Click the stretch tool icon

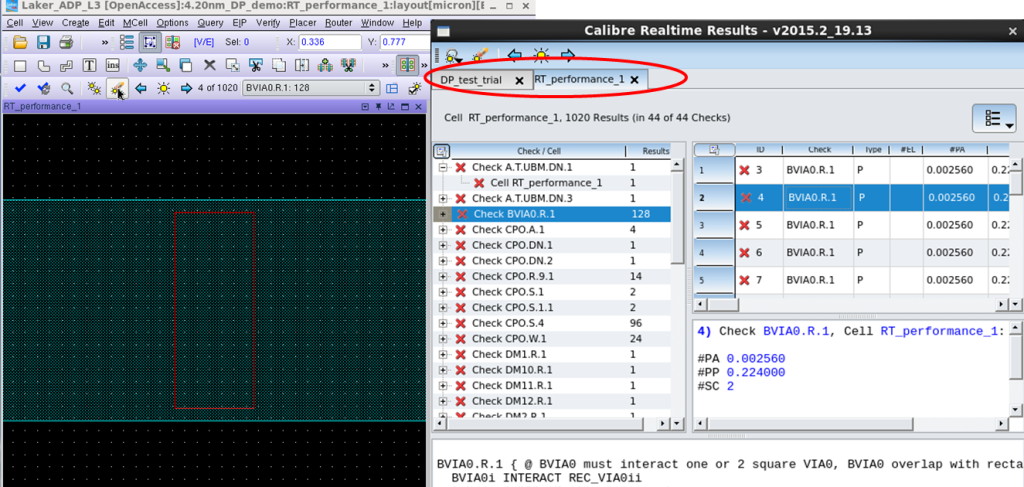coord(163,65)
